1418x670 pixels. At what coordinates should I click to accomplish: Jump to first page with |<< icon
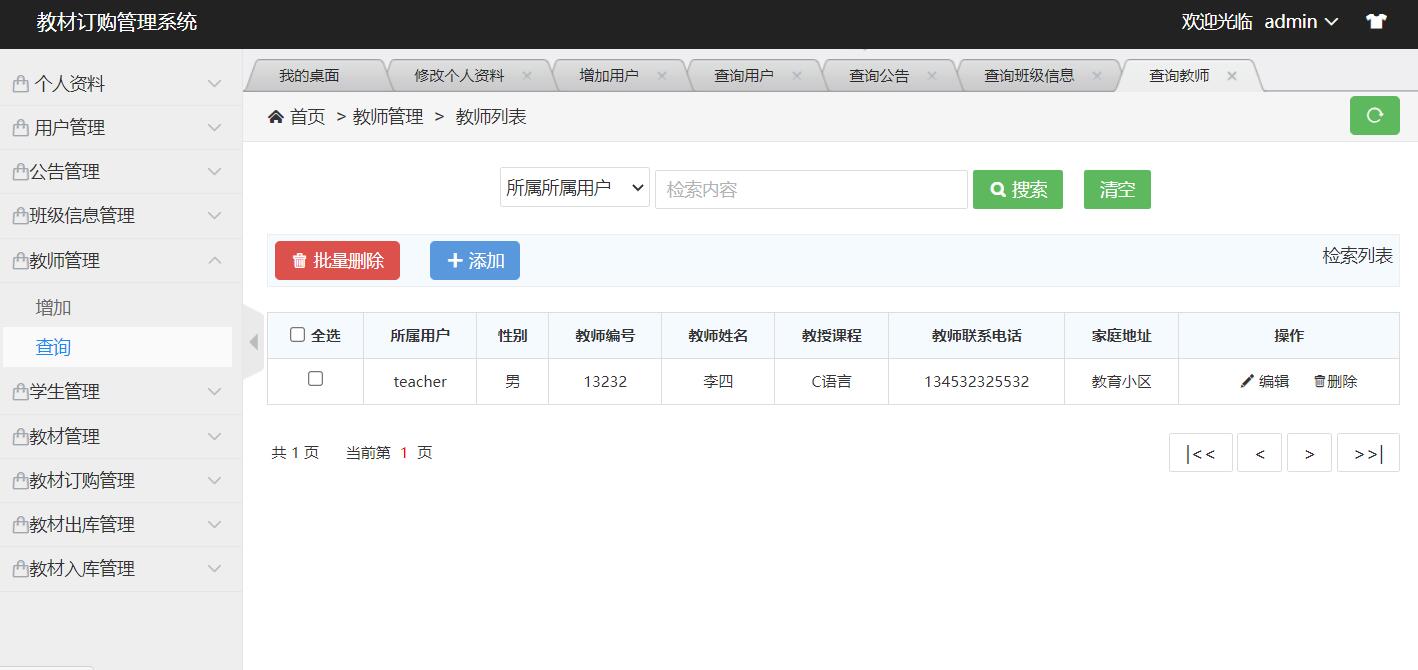pos(1200,452)
